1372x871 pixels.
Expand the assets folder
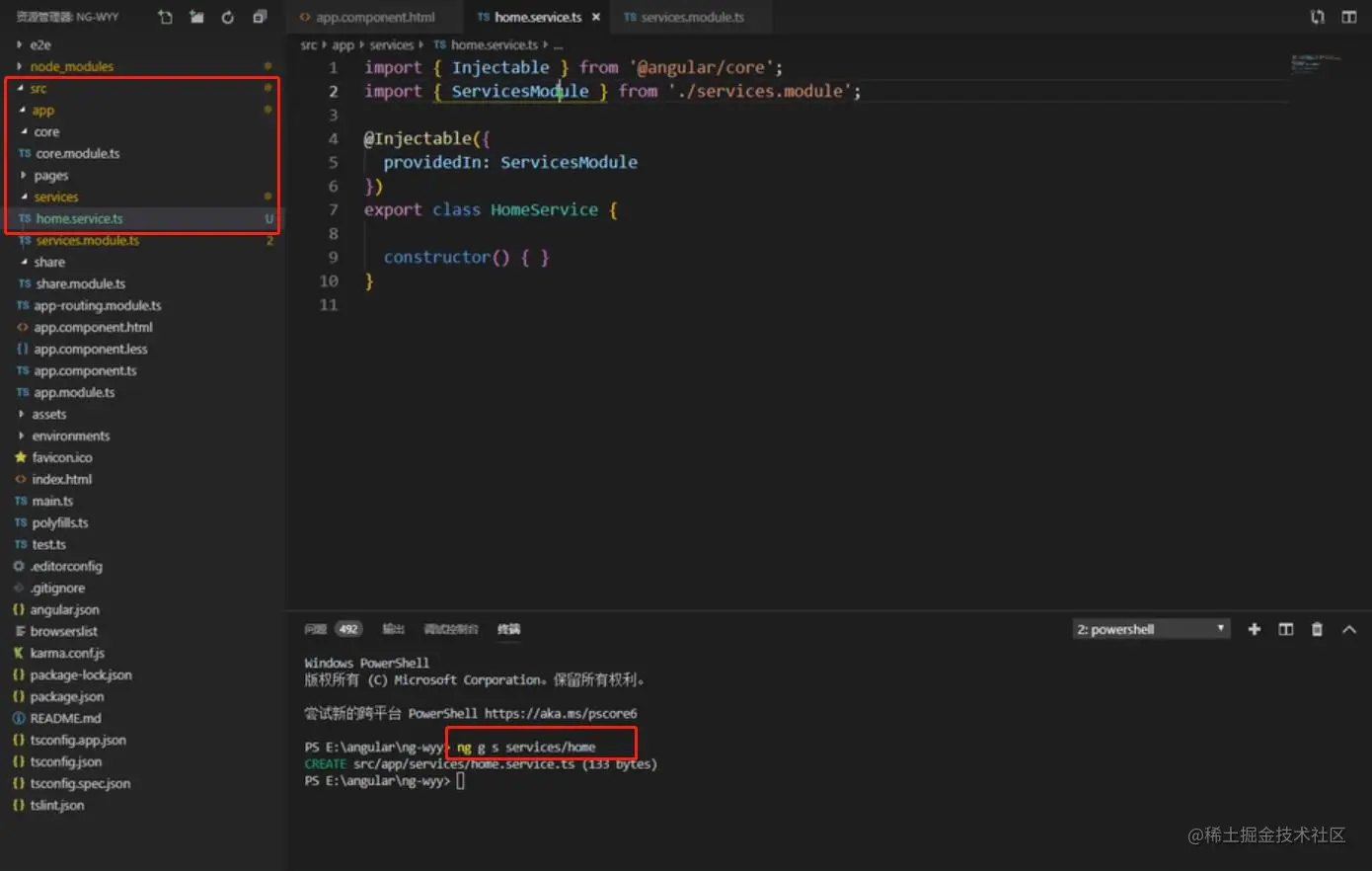click(48, 414)
